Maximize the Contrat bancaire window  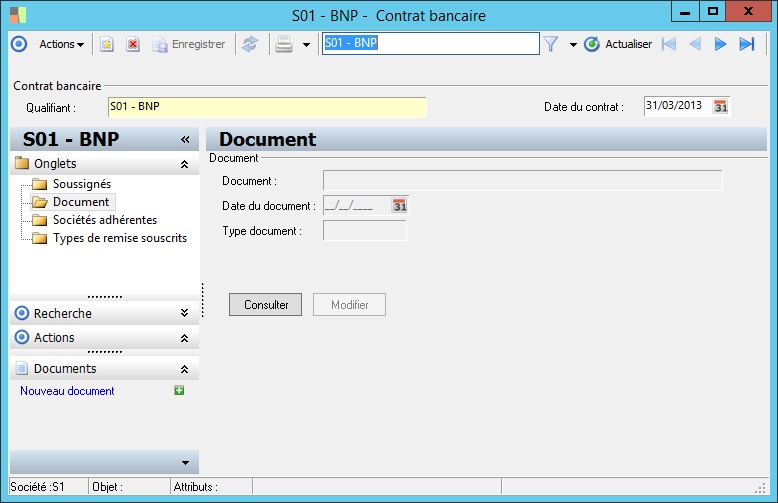(x=713, y=11)
